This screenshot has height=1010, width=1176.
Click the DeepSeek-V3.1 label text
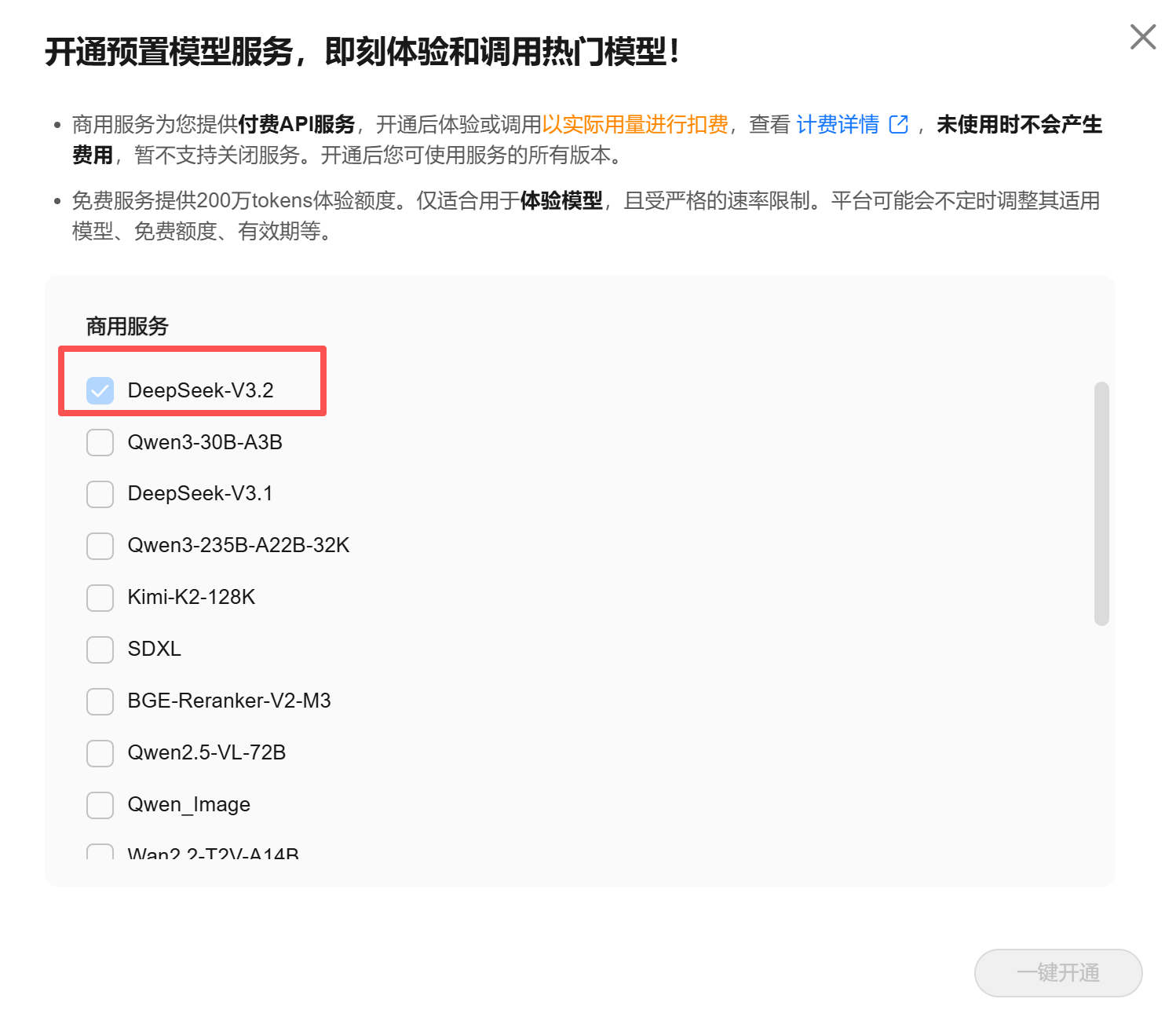[200, 493]
